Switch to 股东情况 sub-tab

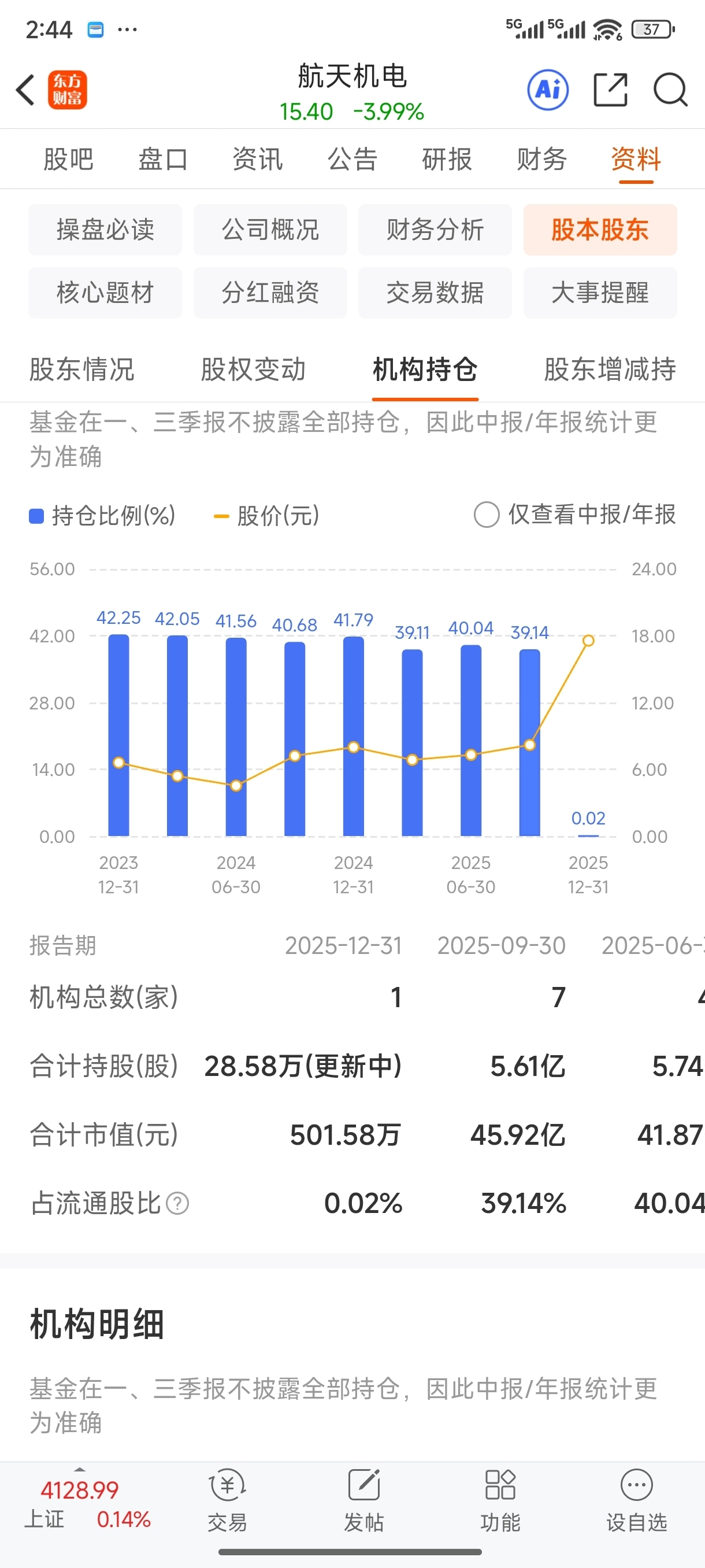click(81, 369)
